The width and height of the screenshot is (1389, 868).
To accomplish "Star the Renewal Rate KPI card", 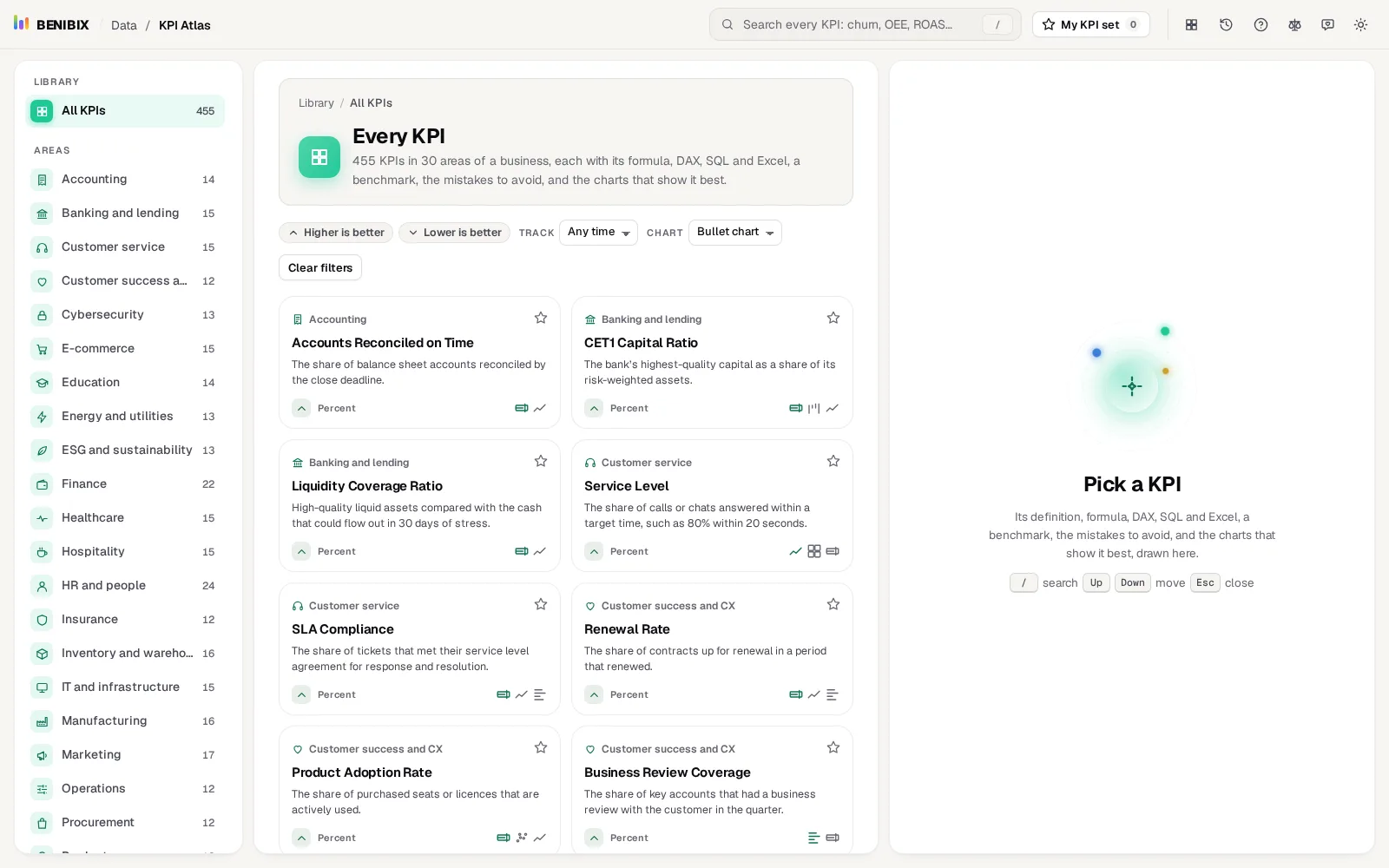I will coord(833,605).
